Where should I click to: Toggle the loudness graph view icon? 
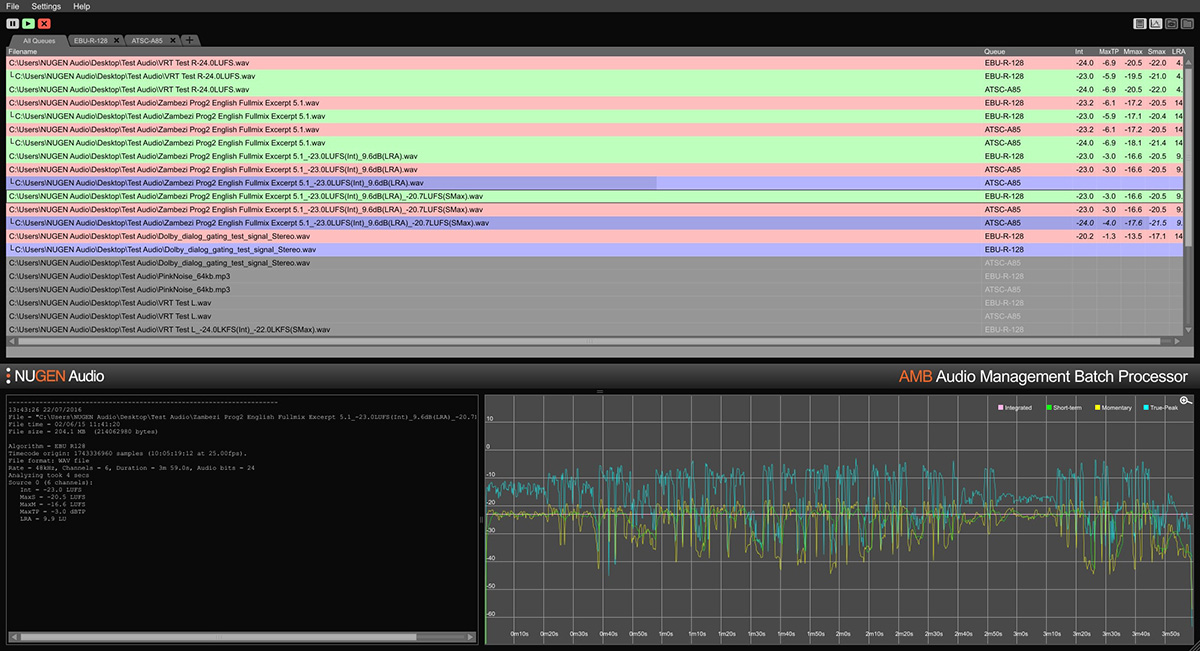[1155, 23]
